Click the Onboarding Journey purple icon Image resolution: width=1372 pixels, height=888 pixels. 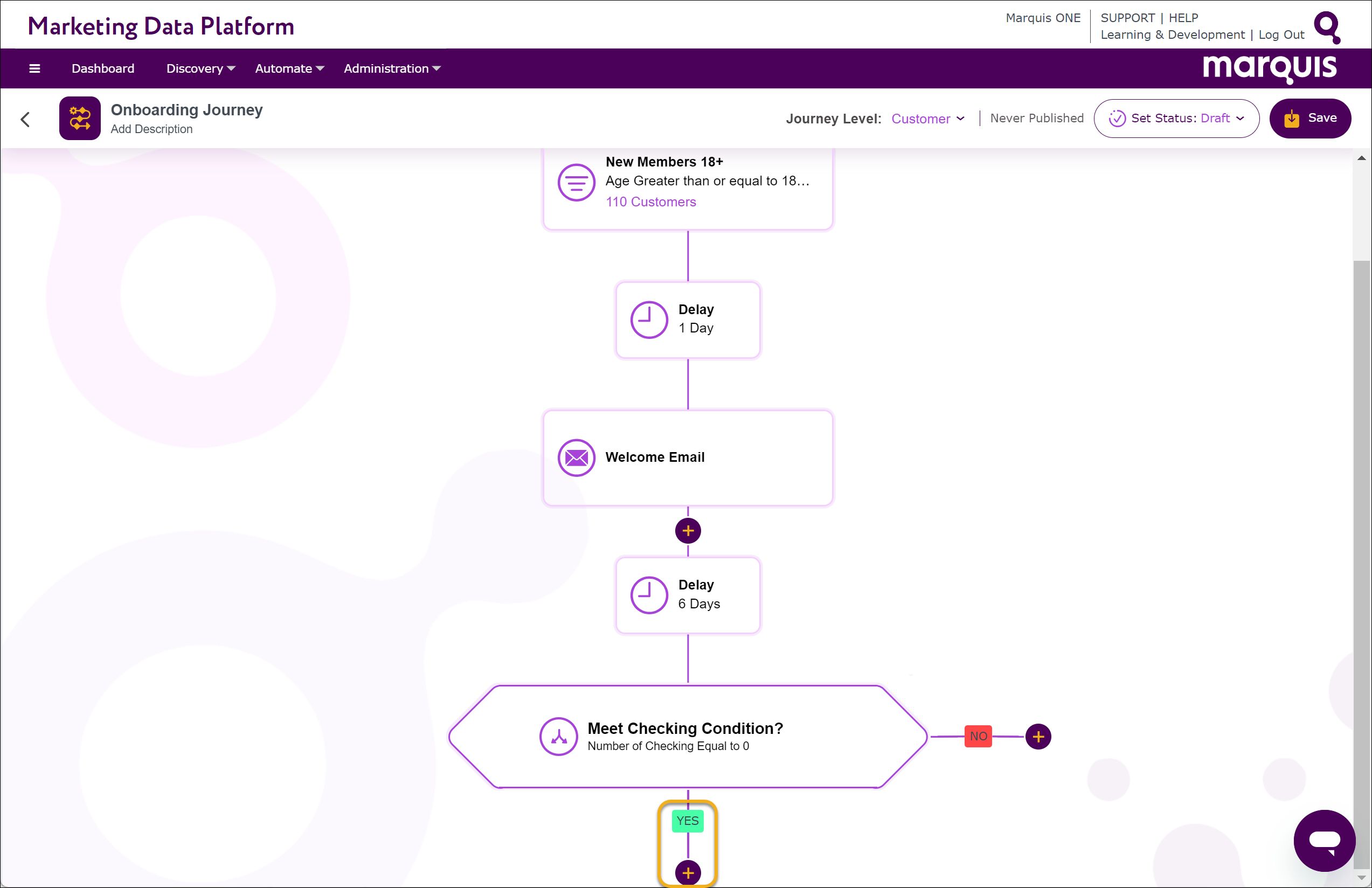click(x=80, y=118)
